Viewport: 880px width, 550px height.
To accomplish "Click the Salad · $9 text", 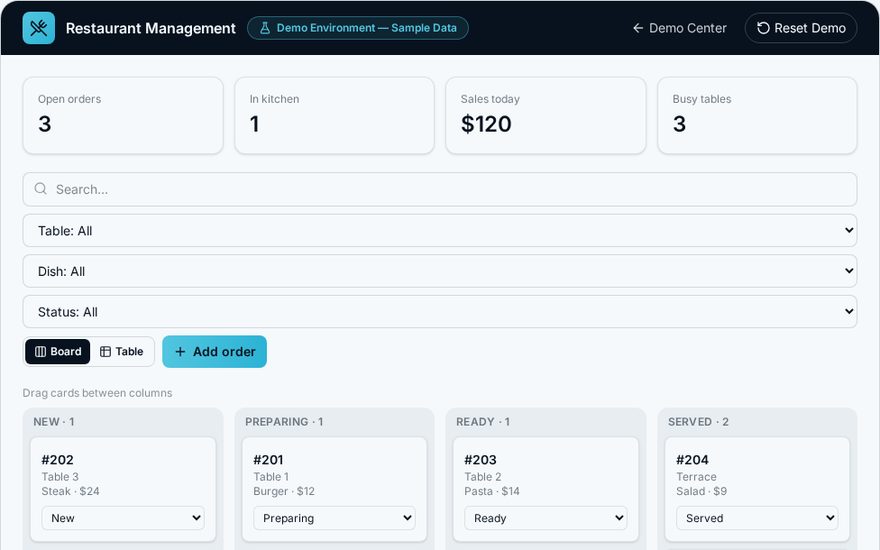I will (702, 491).
